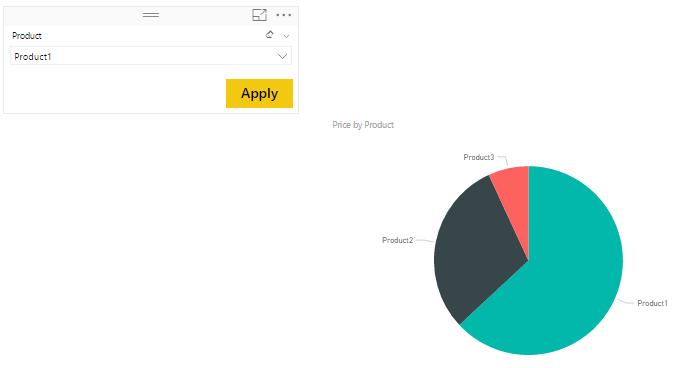Click the Product1 pie data label

(x=652, y=303)
